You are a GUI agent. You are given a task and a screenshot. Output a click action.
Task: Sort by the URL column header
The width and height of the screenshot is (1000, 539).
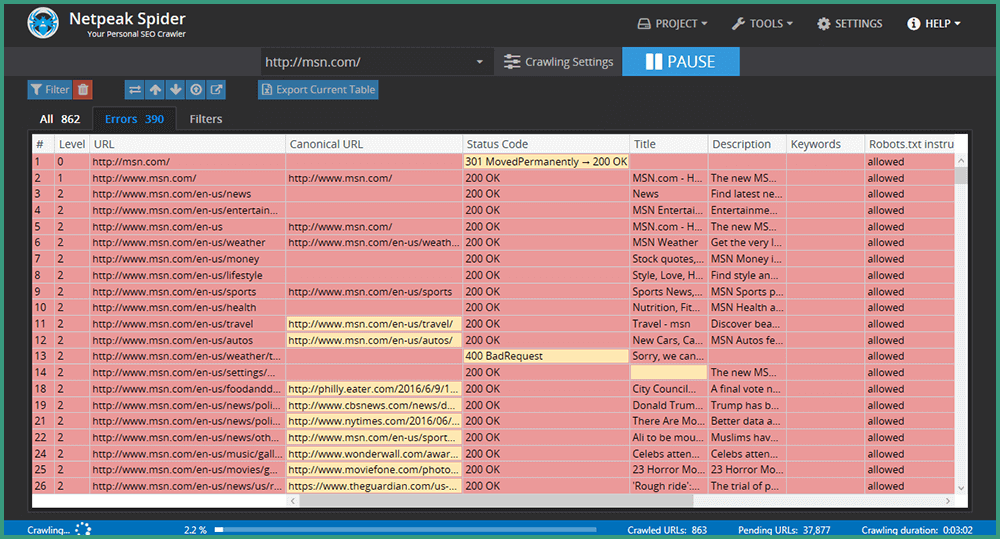[x=188, y=144]
